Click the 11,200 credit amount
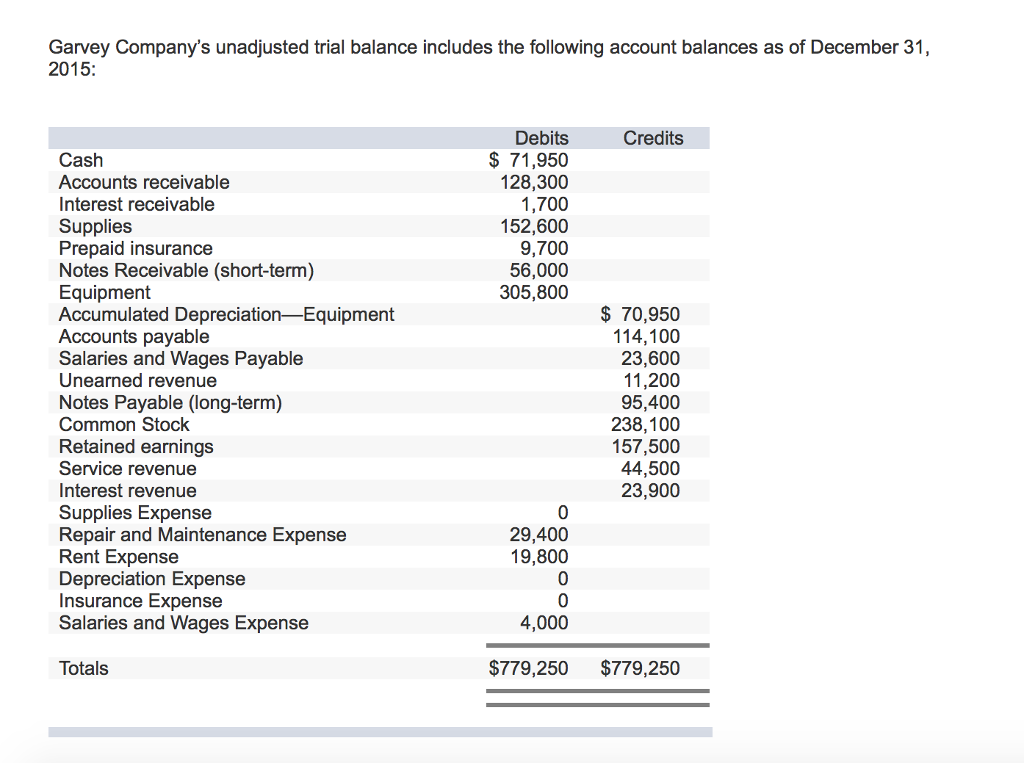 [x=652, y=381]
